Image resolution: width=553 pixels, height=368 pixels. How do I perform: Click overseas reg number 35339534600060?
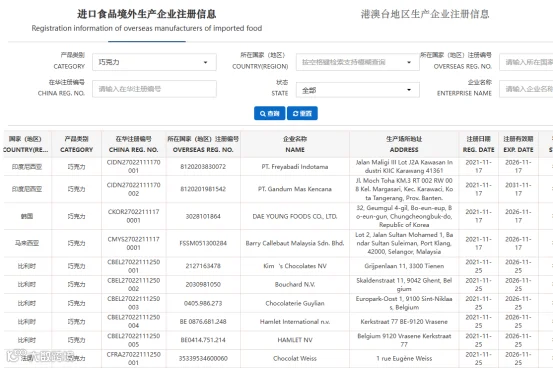coord(203,358)
